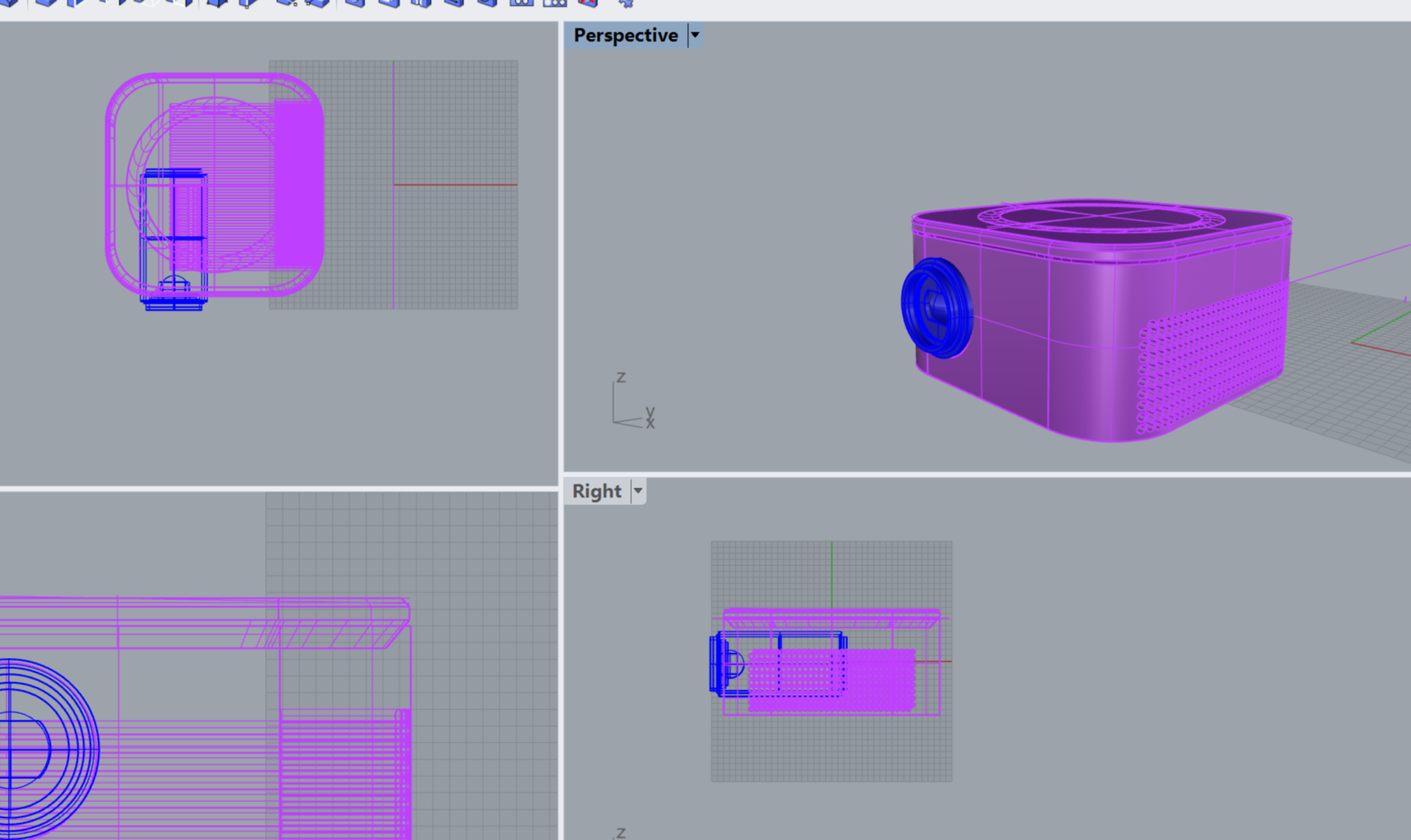Open the Perspective viewport dropdown arrow
Viewport: 1411px width, 840px height.
point(694,36)
